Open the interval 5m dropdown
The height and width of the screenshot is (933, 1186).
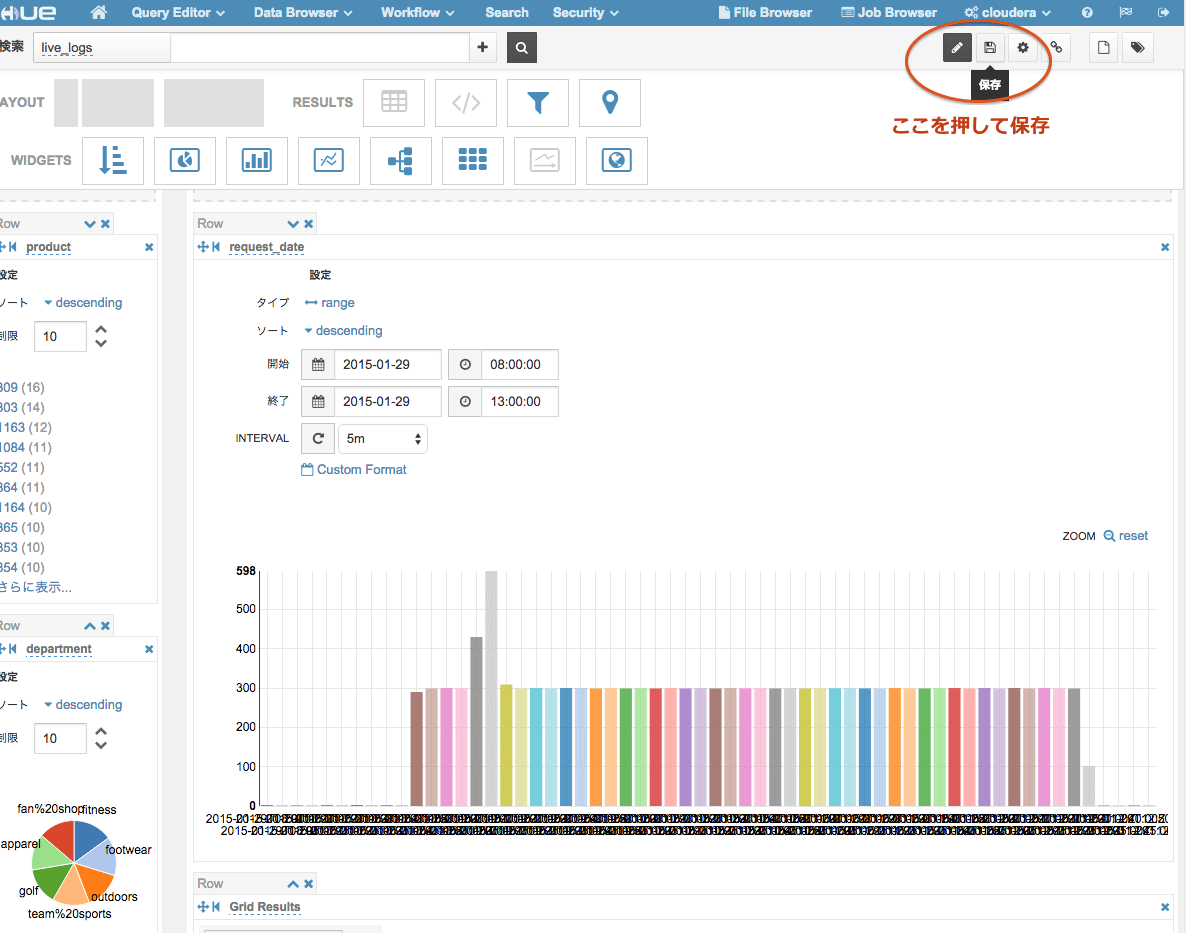click(382, 439)
